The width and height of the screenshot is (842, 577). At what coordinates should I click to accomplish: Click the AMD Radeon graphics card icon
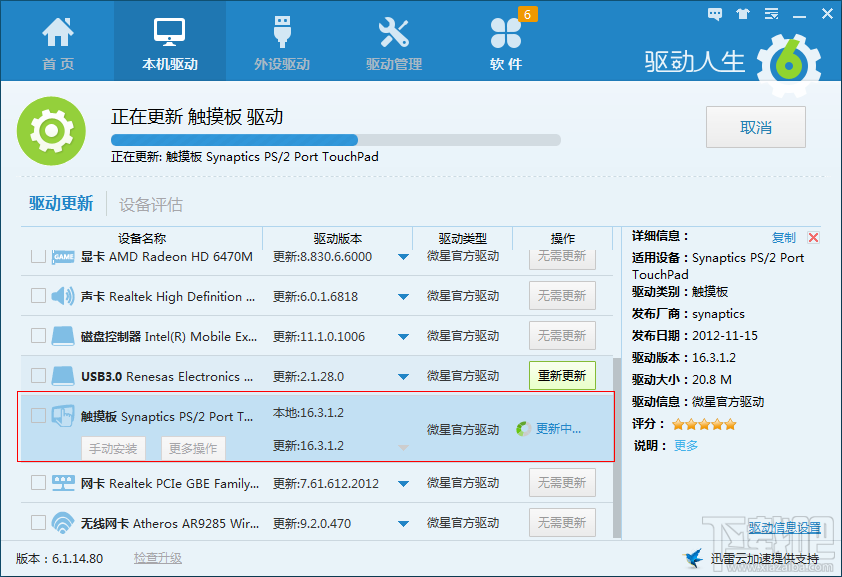tap(63, 257)
